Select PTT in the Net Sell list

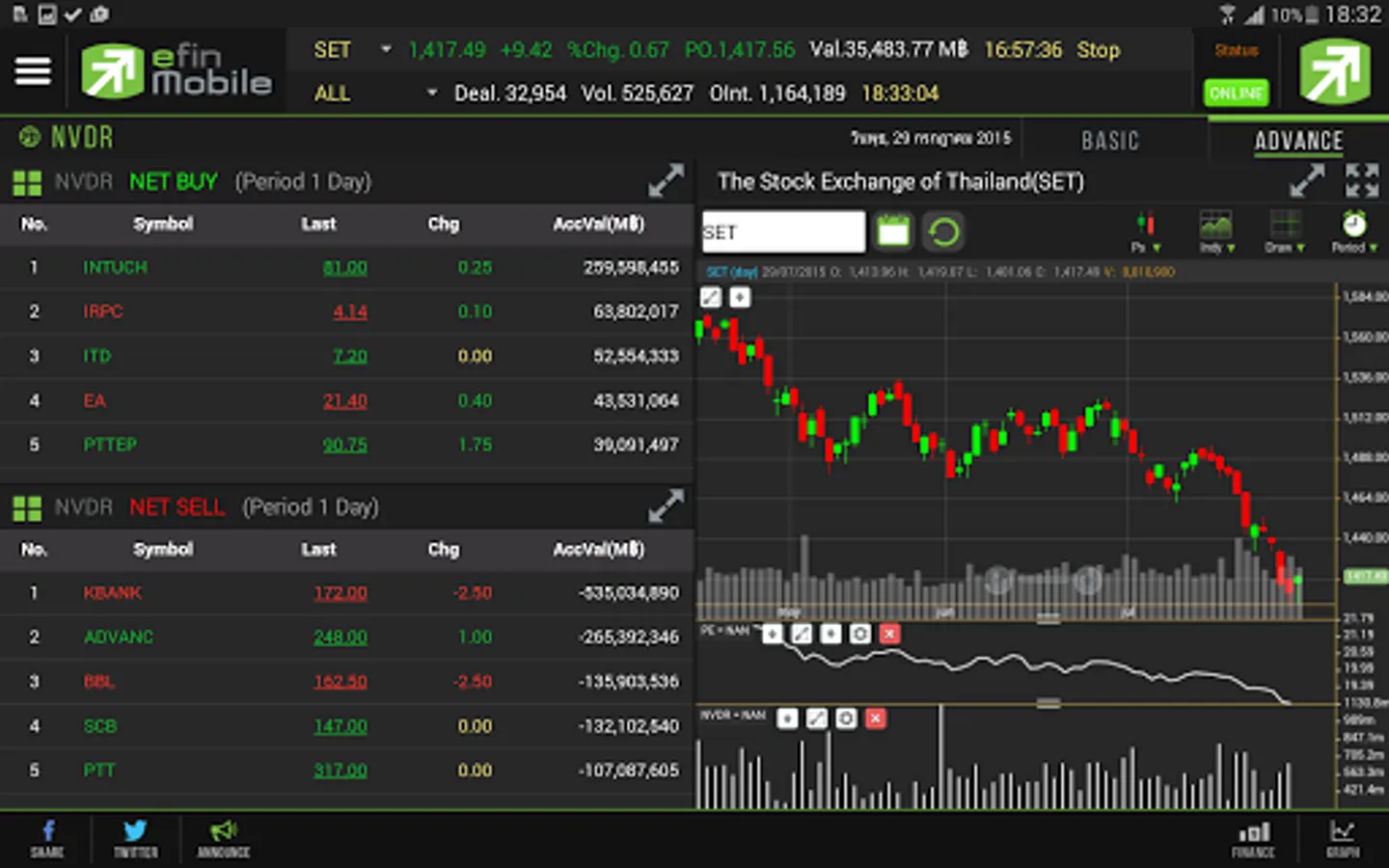point(98,770)
